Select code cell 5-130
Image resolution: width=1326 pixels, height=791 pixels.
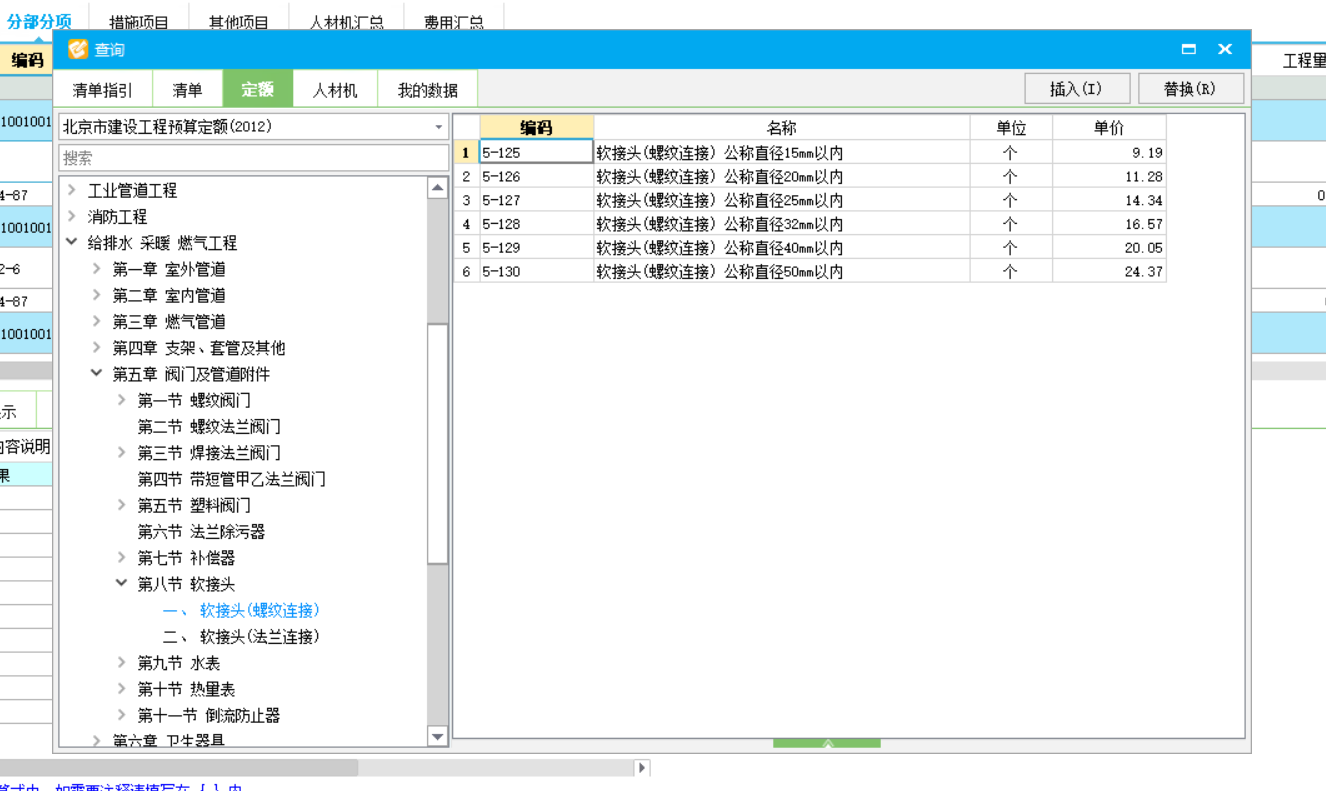click(536, 271)
